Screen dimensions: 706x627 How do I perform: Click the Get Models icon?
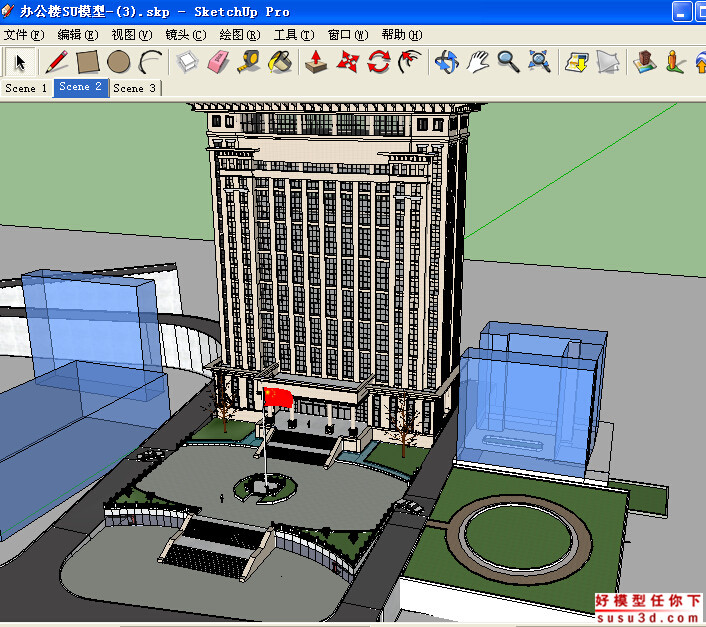click(576, 62)
